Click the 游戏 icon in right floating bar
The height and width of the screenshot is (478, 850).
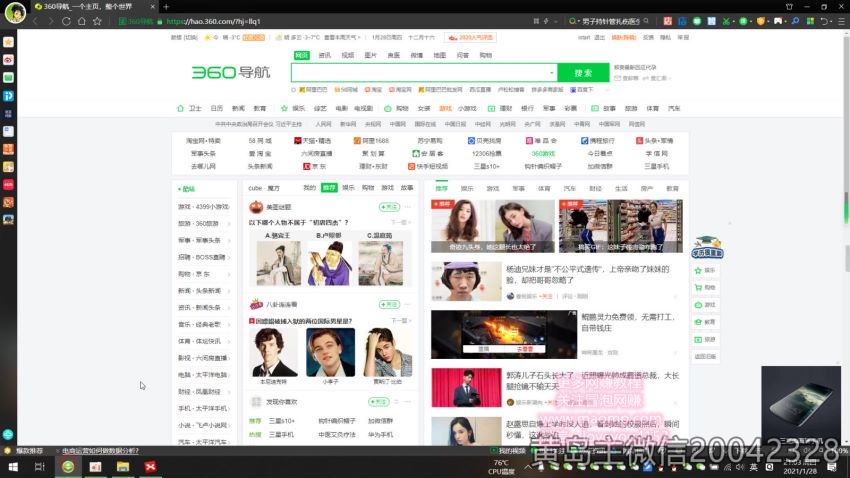[698, 305]
